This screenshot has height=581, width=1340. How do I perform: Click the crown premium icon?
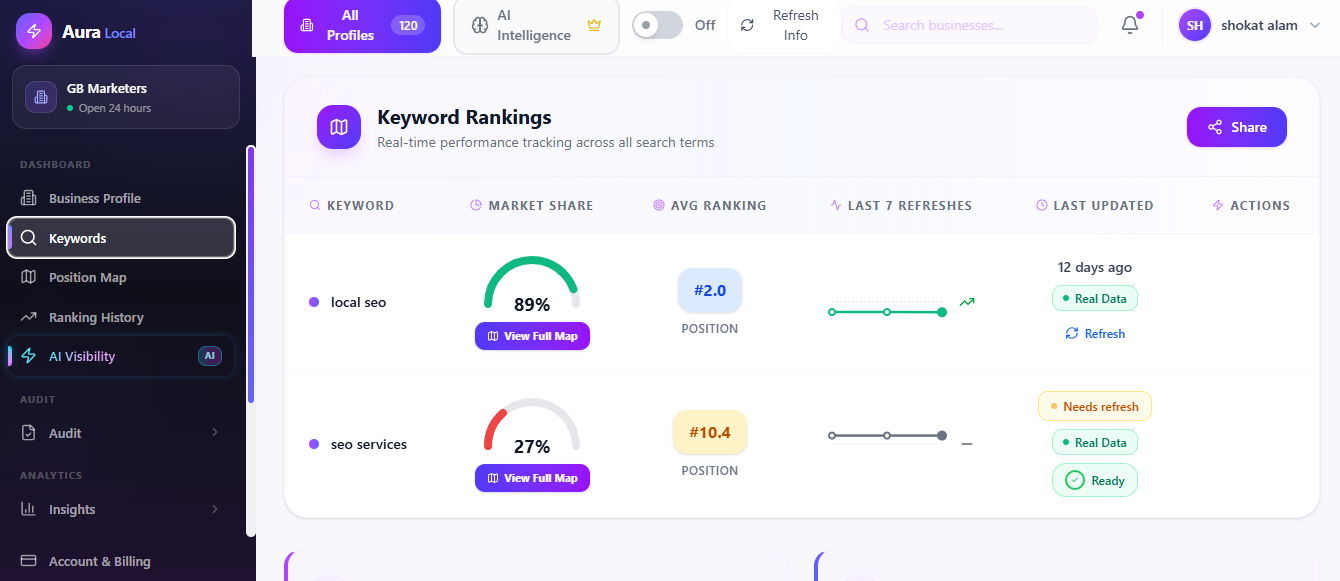point(594,25)
